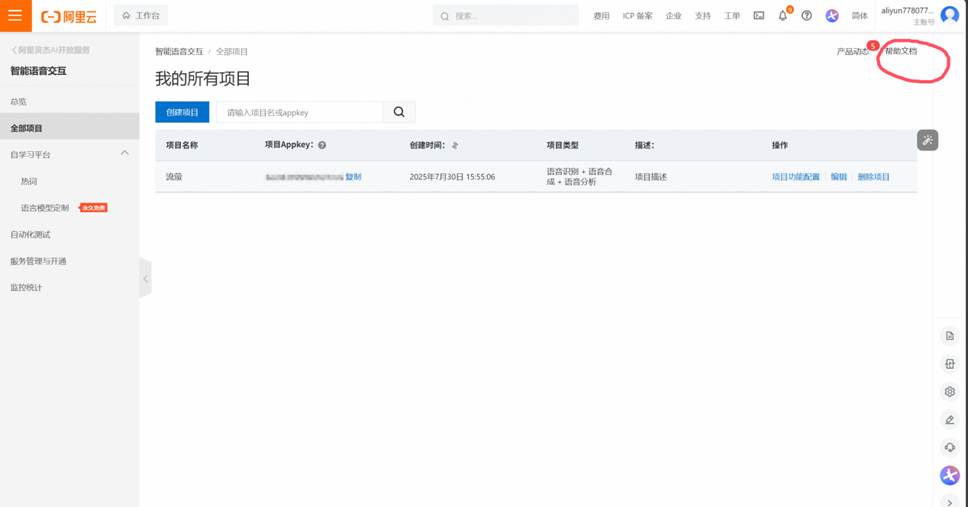The width and height of the screenshot is (968, 507).
Task: Sort projects by 创建时间 column
Action: (455, 145)
